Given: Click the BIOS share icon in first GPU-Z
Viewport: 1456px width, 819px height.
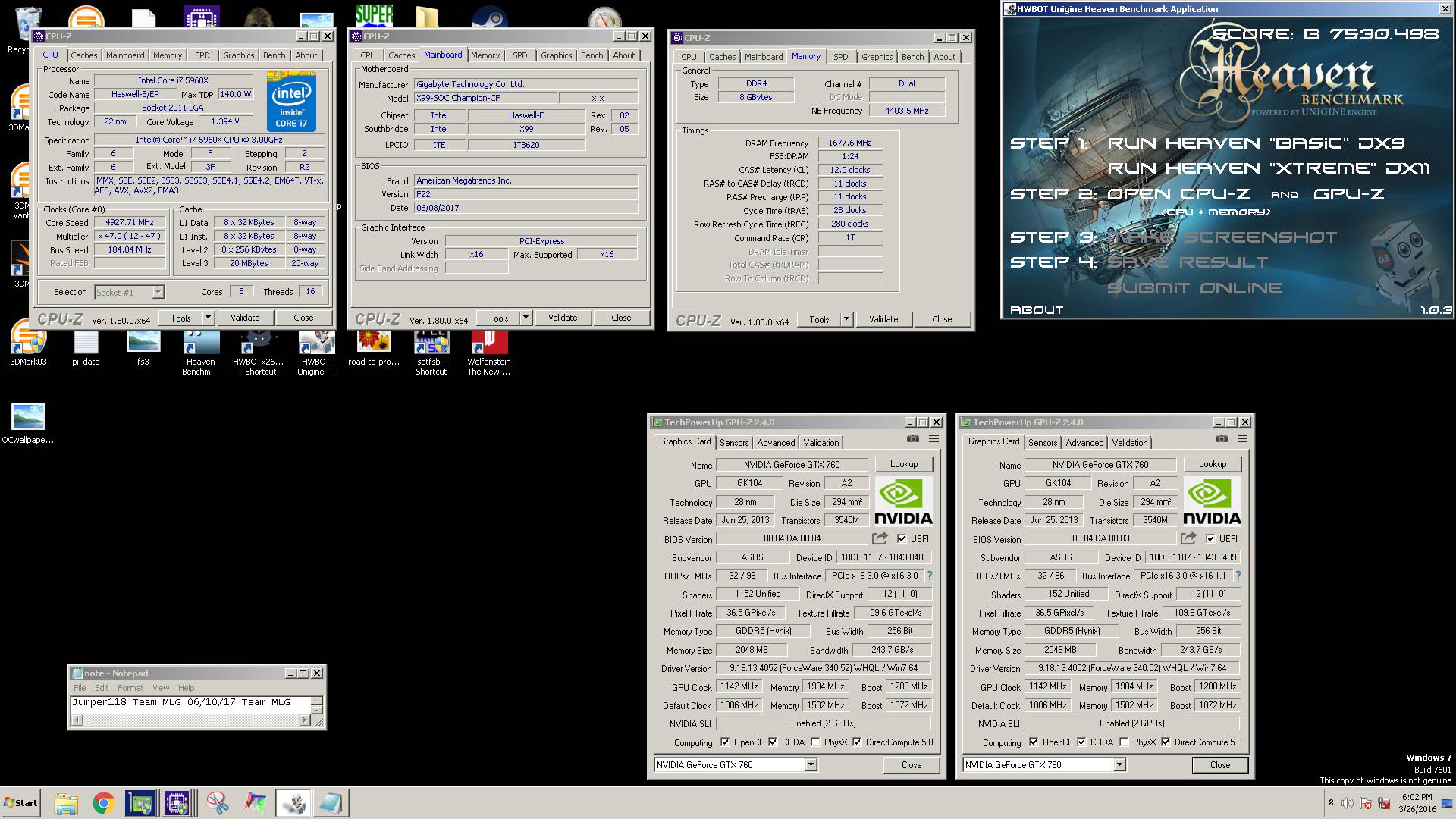Looking at the screenshot, I should [880, 538].
